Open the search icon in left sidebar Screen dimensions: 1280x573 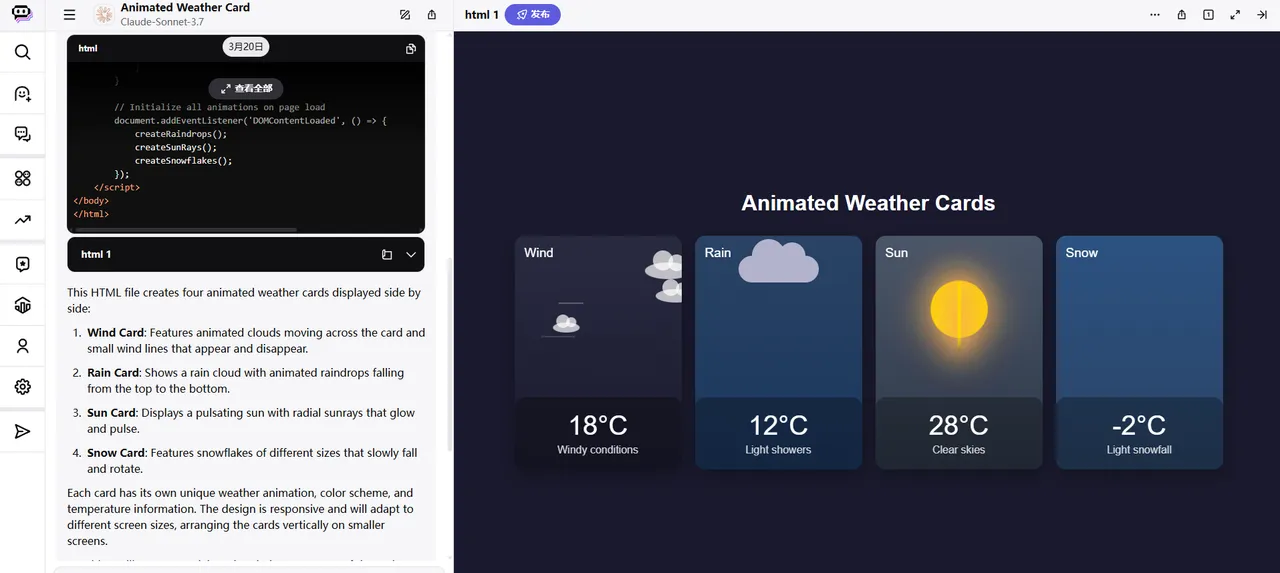click(x=22, y=52)
